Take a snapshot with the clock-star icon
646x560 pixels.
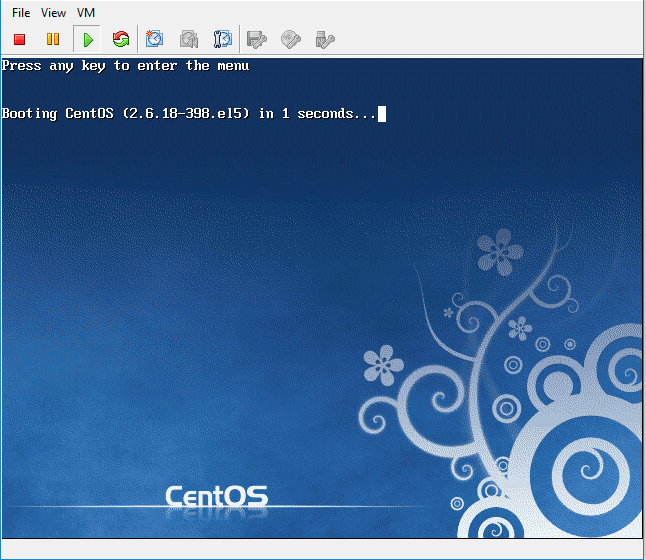(154, 40)
